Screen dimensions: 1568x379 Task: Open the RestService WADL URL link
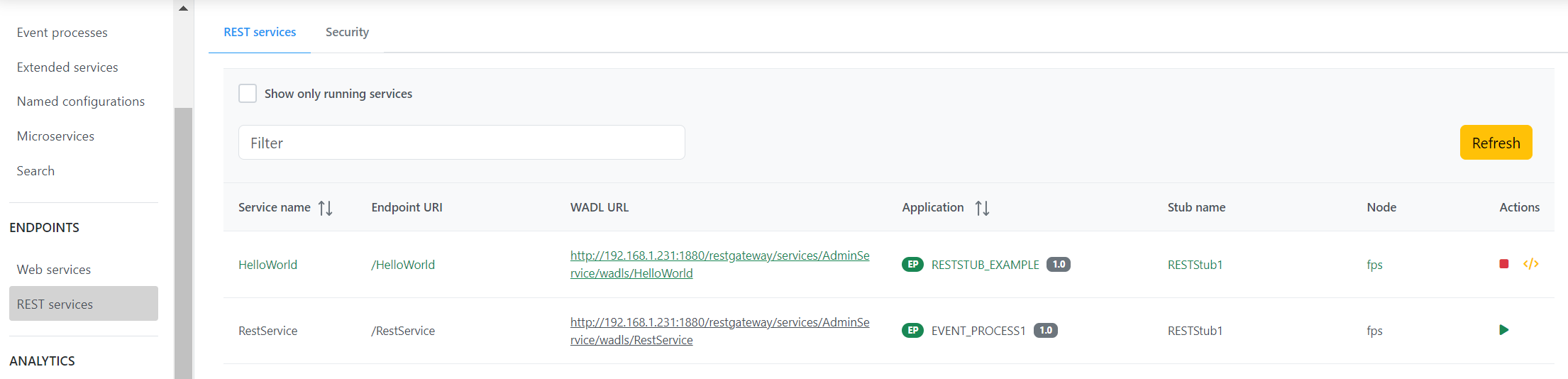pos(719,331)
